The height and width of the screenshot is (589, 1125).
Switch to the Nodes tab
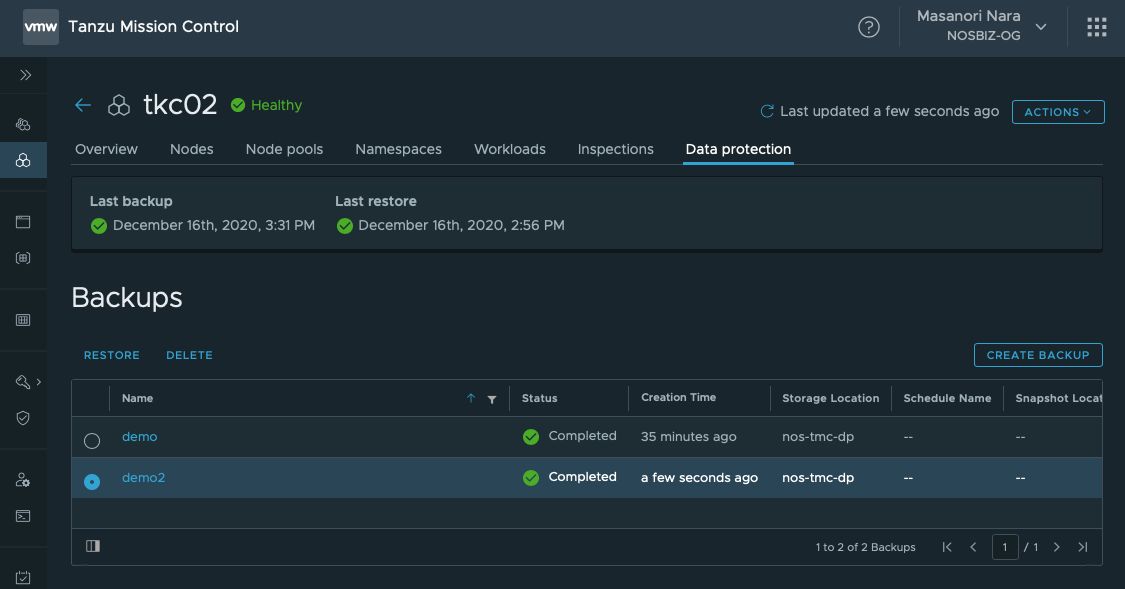[192, 149]
